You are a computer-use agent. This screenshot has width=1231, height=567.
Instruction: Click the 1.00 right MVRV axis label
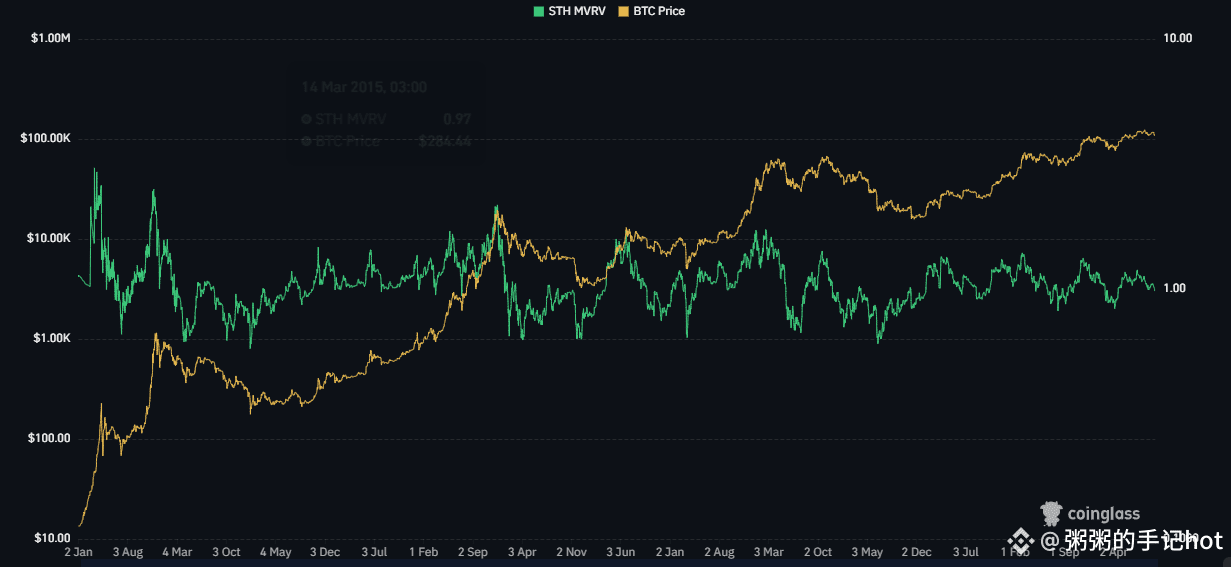coord(1178,288)
